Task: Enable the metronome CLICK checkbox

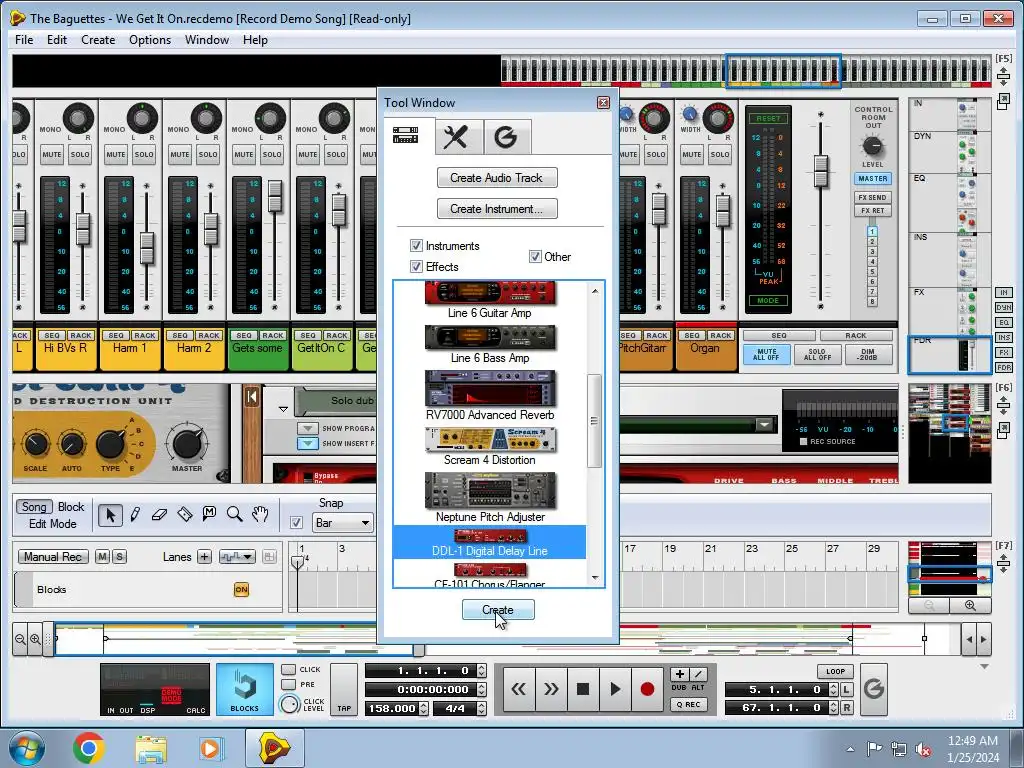Action: click(x=288, y=669)
